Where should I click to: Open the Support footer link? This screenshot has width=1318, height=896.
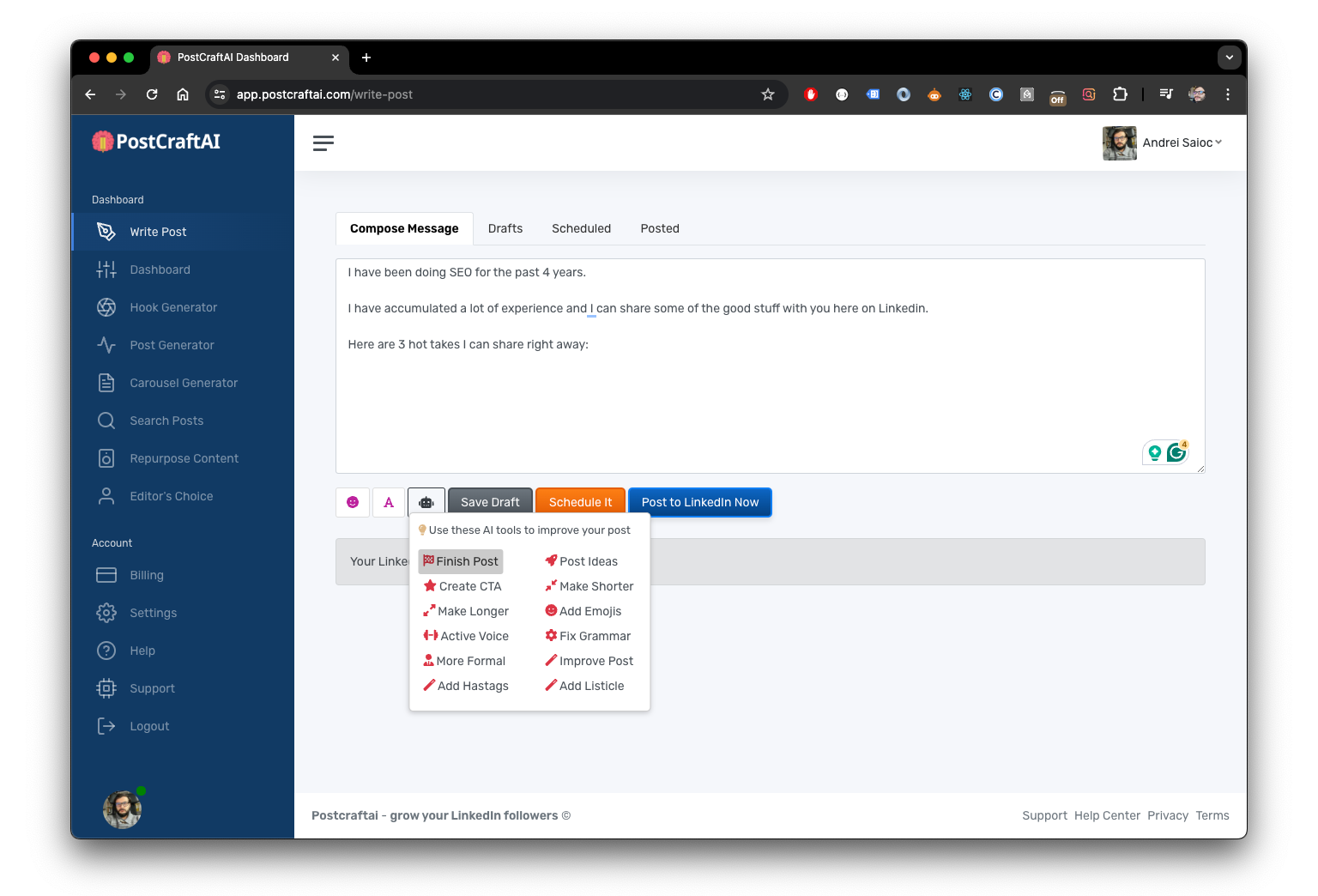click(1044, 815)
